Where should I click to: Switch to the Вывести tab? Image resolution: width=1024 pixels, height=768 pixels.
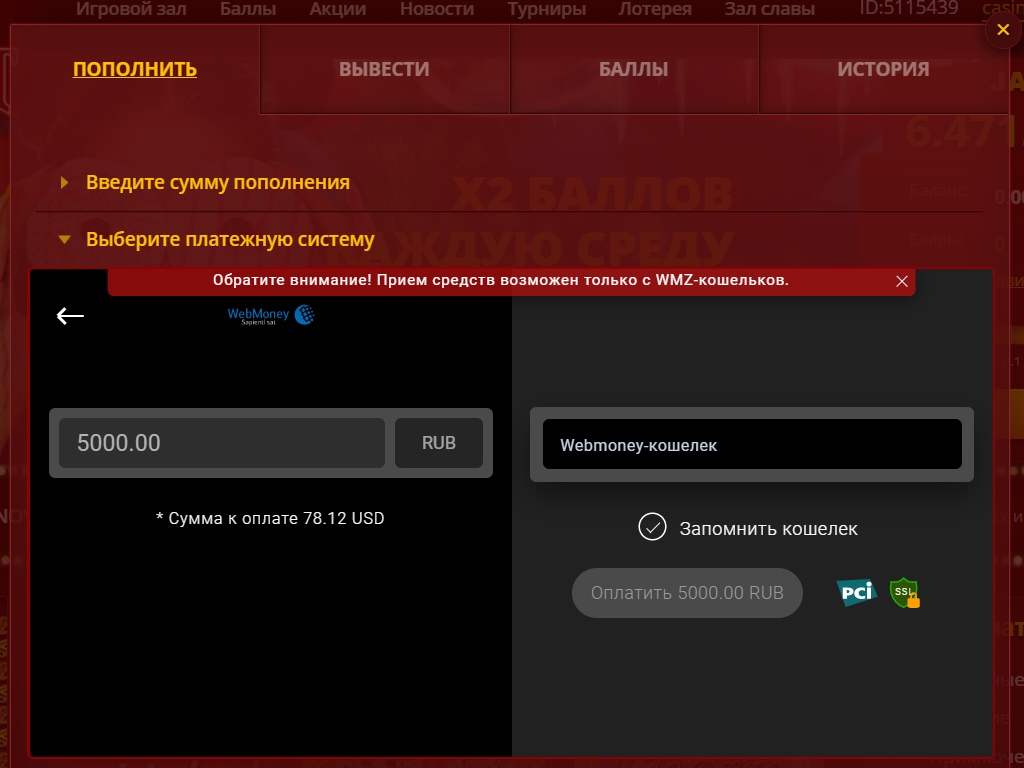pos(384,69)
